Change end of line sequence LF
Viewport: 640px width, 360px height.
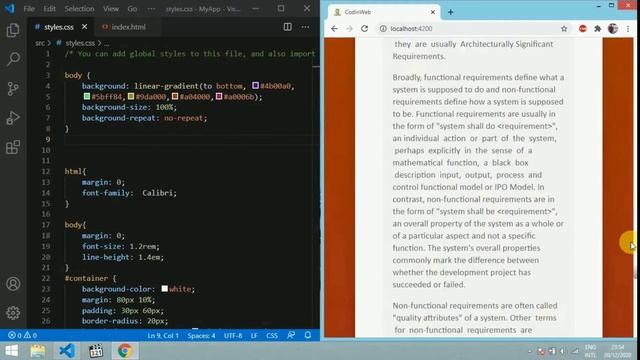point(254,336)
